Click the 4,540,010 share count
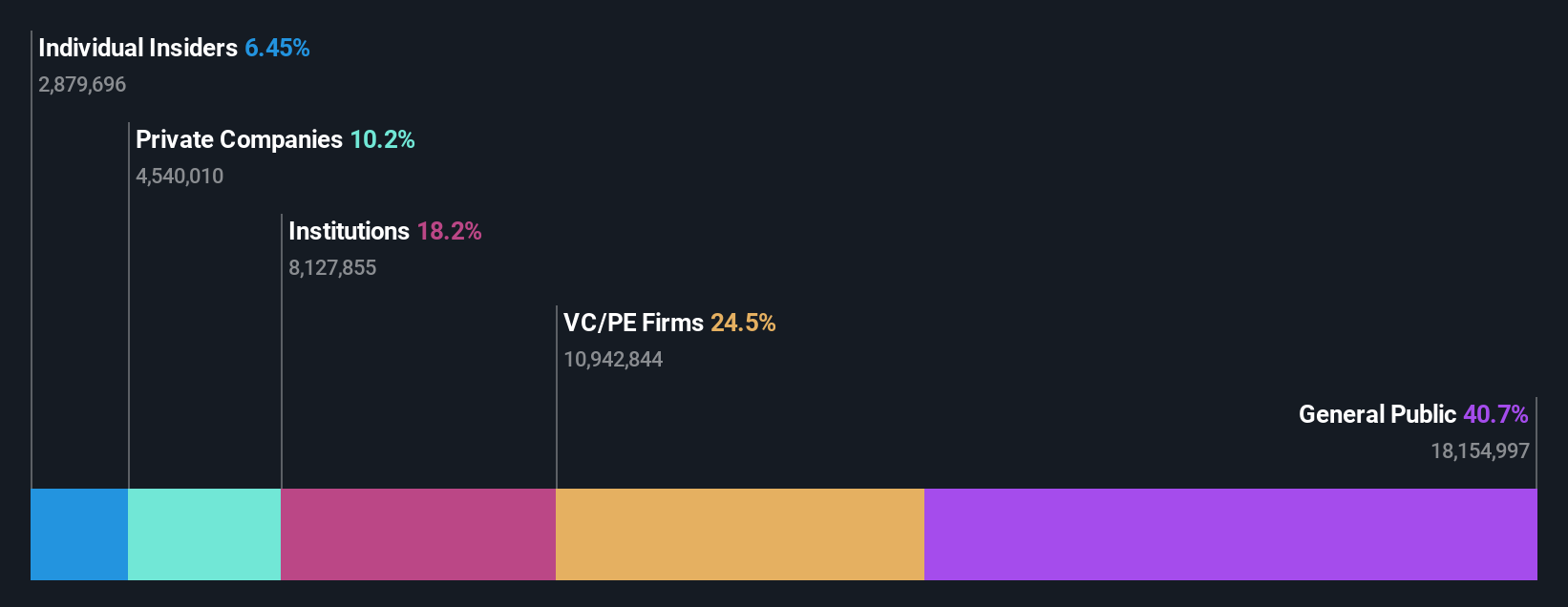This screenshot has height=607, width=1568. [x=180, y=177]
